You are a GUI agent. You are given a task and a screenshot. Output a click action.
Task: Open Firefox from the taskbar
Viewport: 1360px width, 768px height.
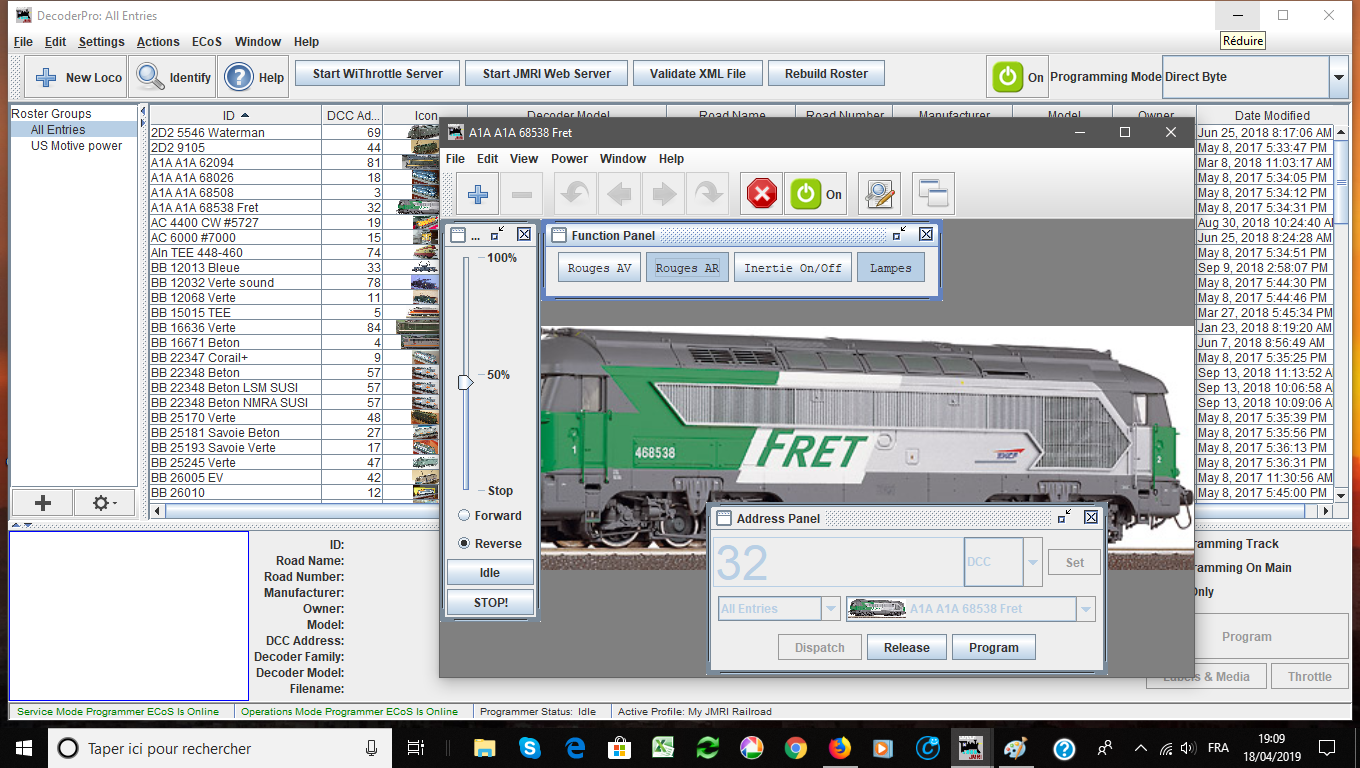(839, 748)
